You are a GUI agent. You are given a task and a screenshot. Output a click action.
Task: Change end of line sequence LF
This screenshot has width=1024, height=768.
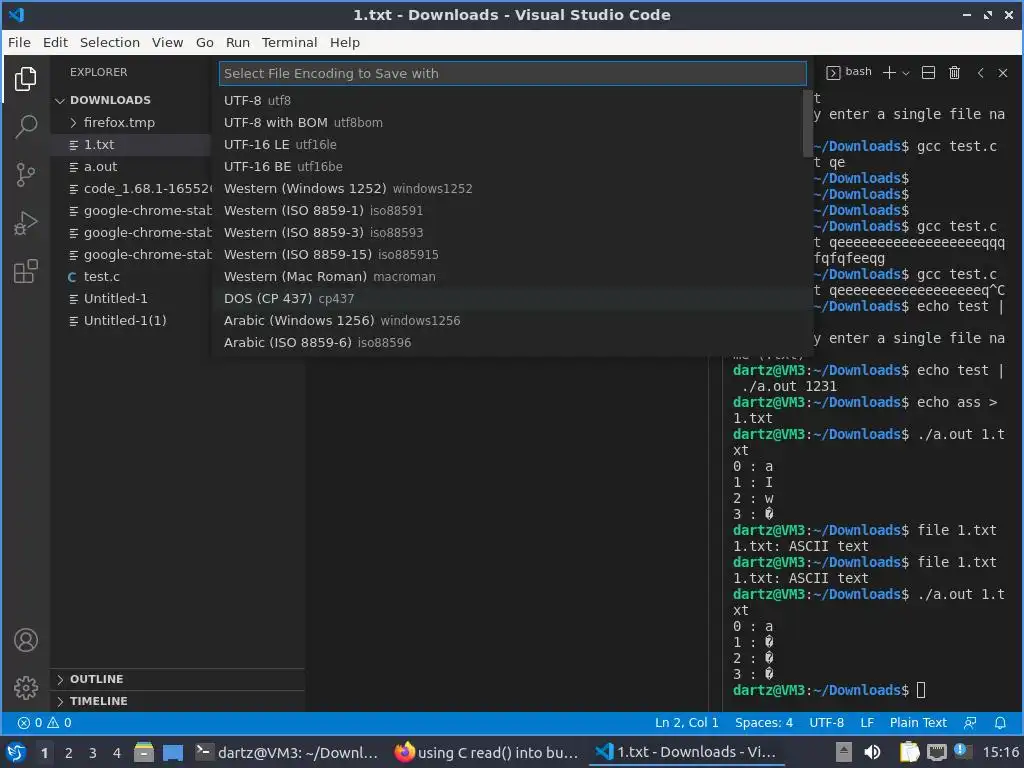(x=867, y=723)
